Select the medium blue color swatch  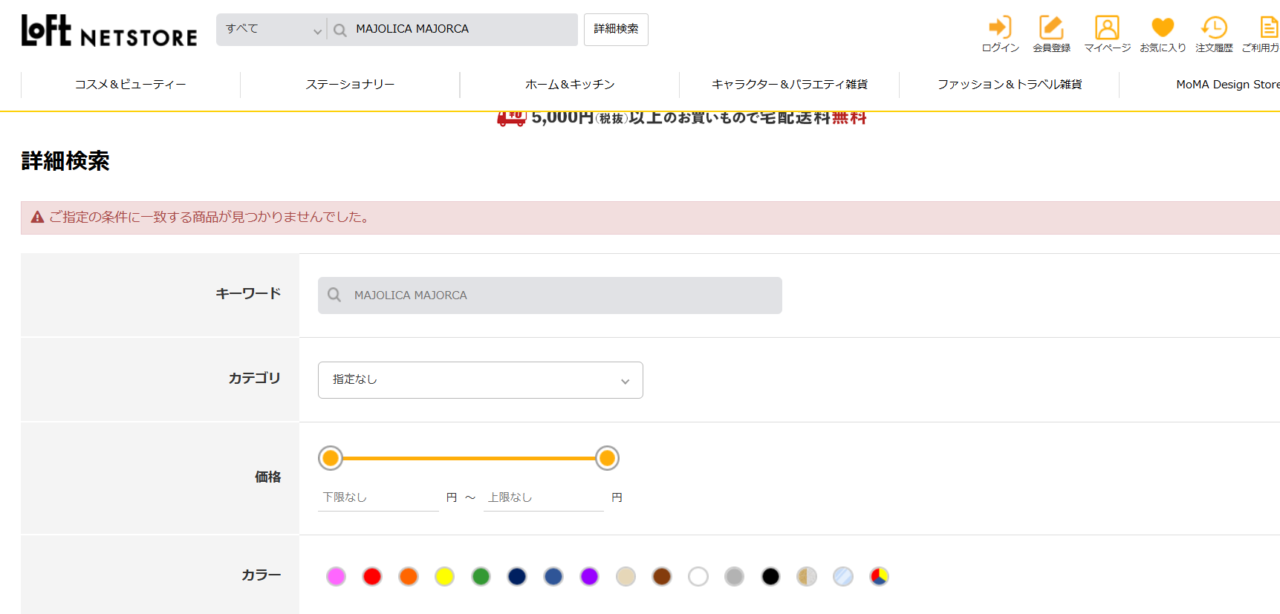553,576
